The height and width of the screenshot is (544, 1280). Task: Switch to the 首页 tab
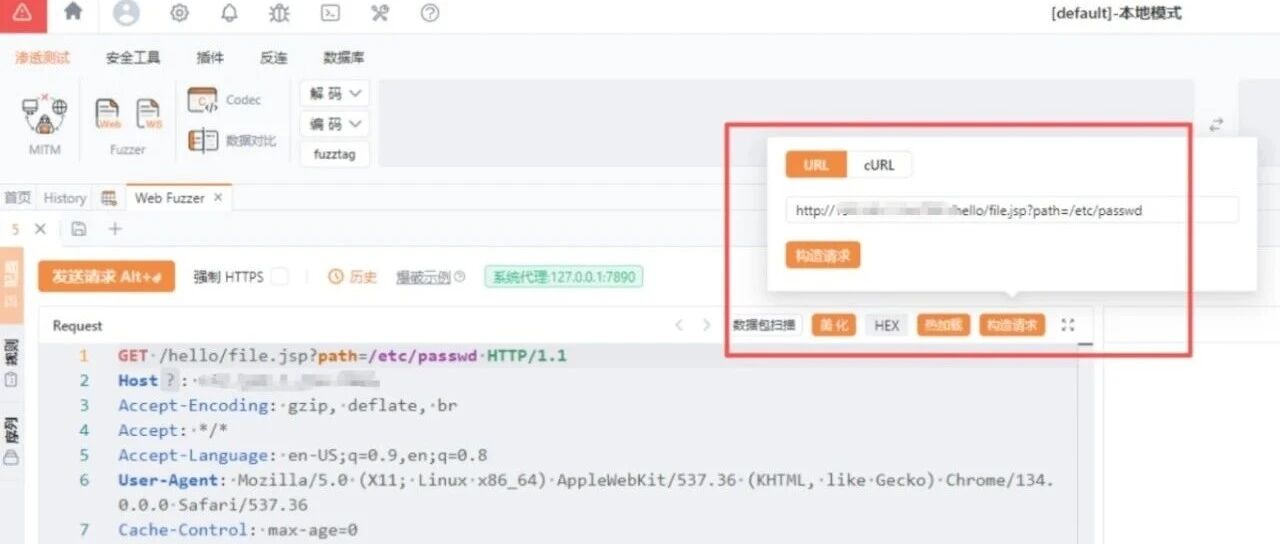coord(17,198)
